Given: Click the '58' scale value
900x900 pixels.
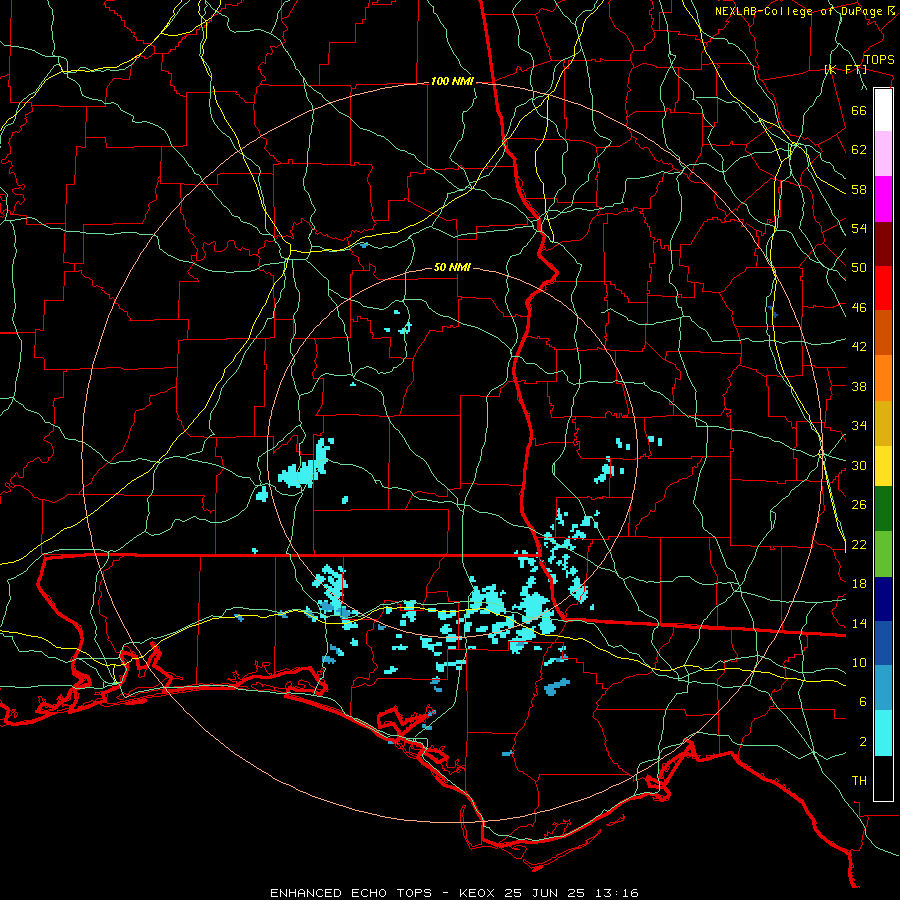Looking at the screenshot, I should click(x=859, y=189).
